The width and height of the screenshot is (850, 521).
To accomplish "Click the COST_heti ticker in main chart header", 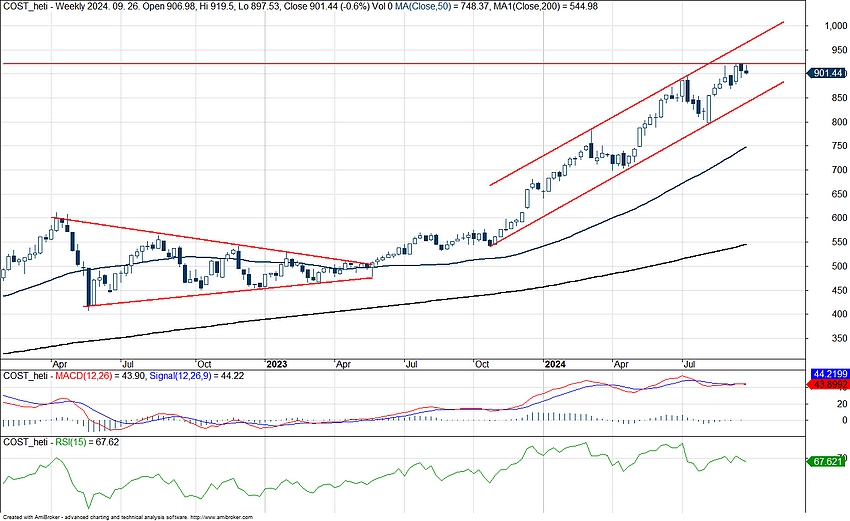I will tap(22, 5).
